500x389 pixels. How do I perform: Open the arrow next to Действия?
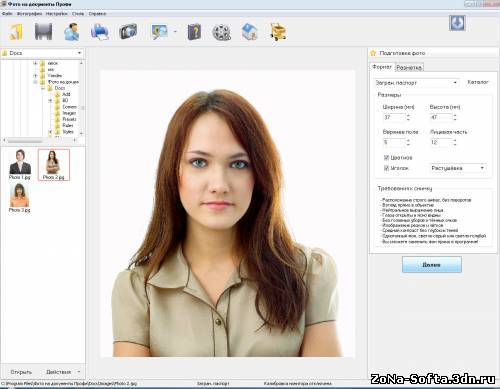(79, 371)
